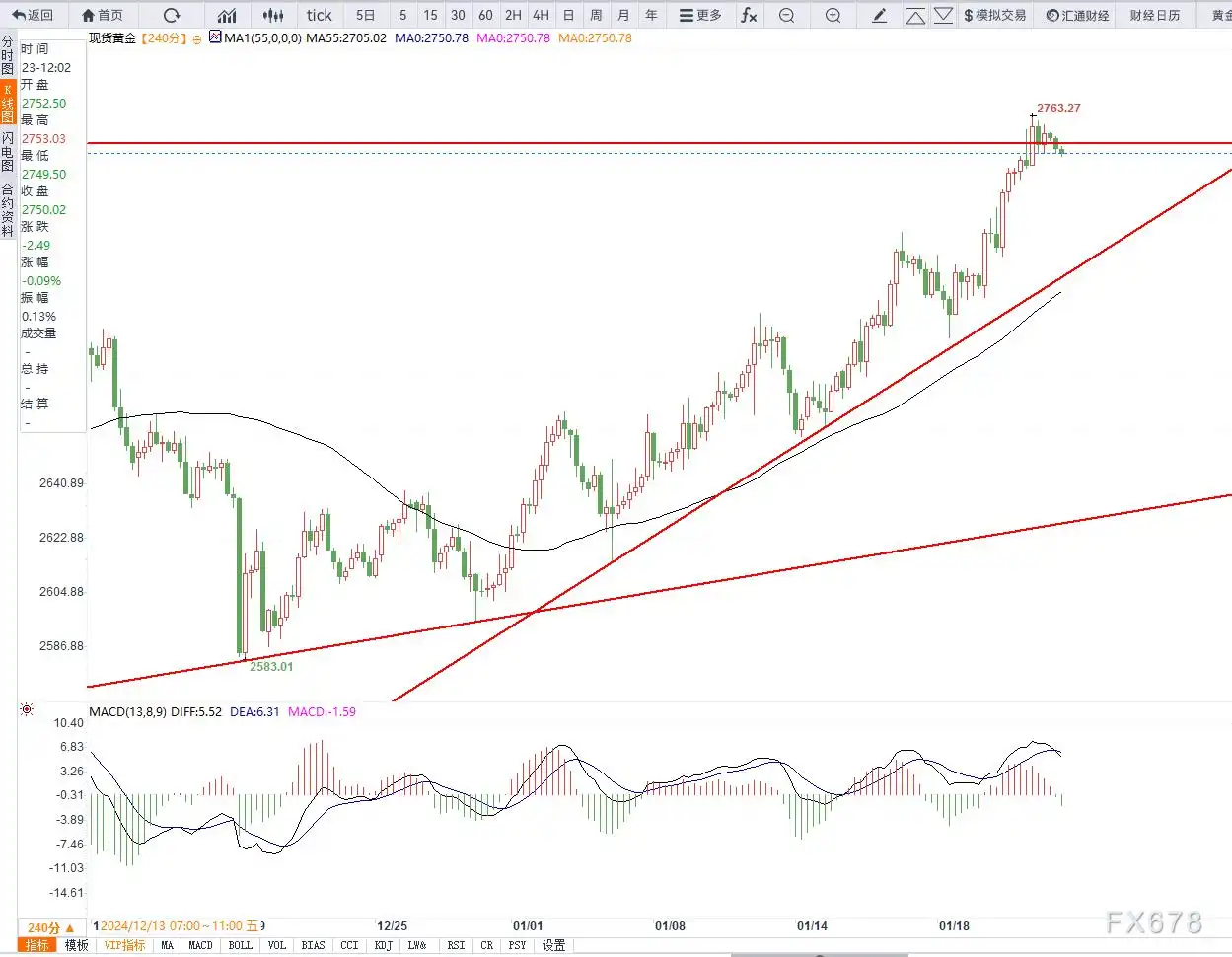Image resolution: width=1232 pixels, height=957 pixels.
Task: Click the MA55:2705.02 value label
Action: tap(346, 38)
